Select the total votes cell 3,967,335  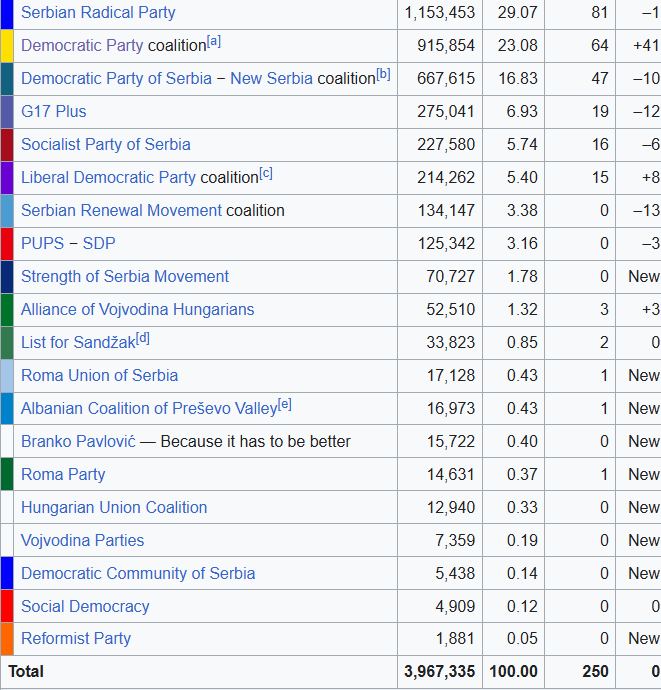click(439, 672)
